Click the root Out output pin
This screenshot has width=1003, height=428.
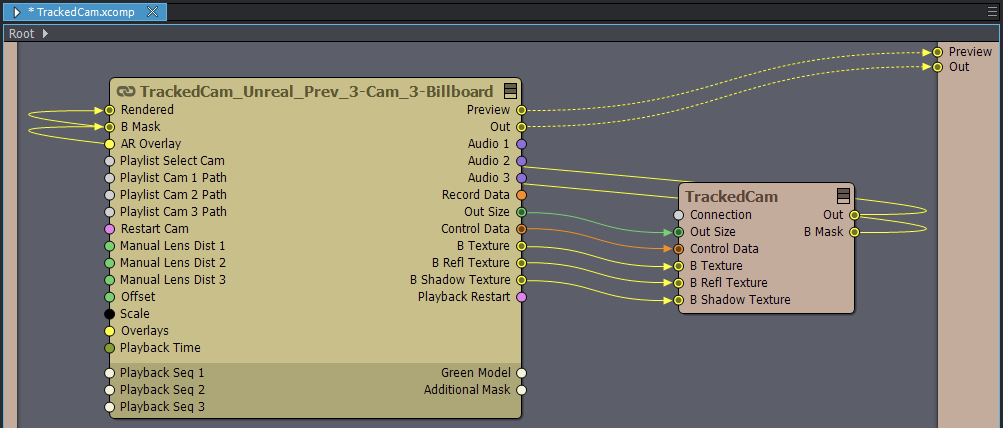(x=938, y=67)
